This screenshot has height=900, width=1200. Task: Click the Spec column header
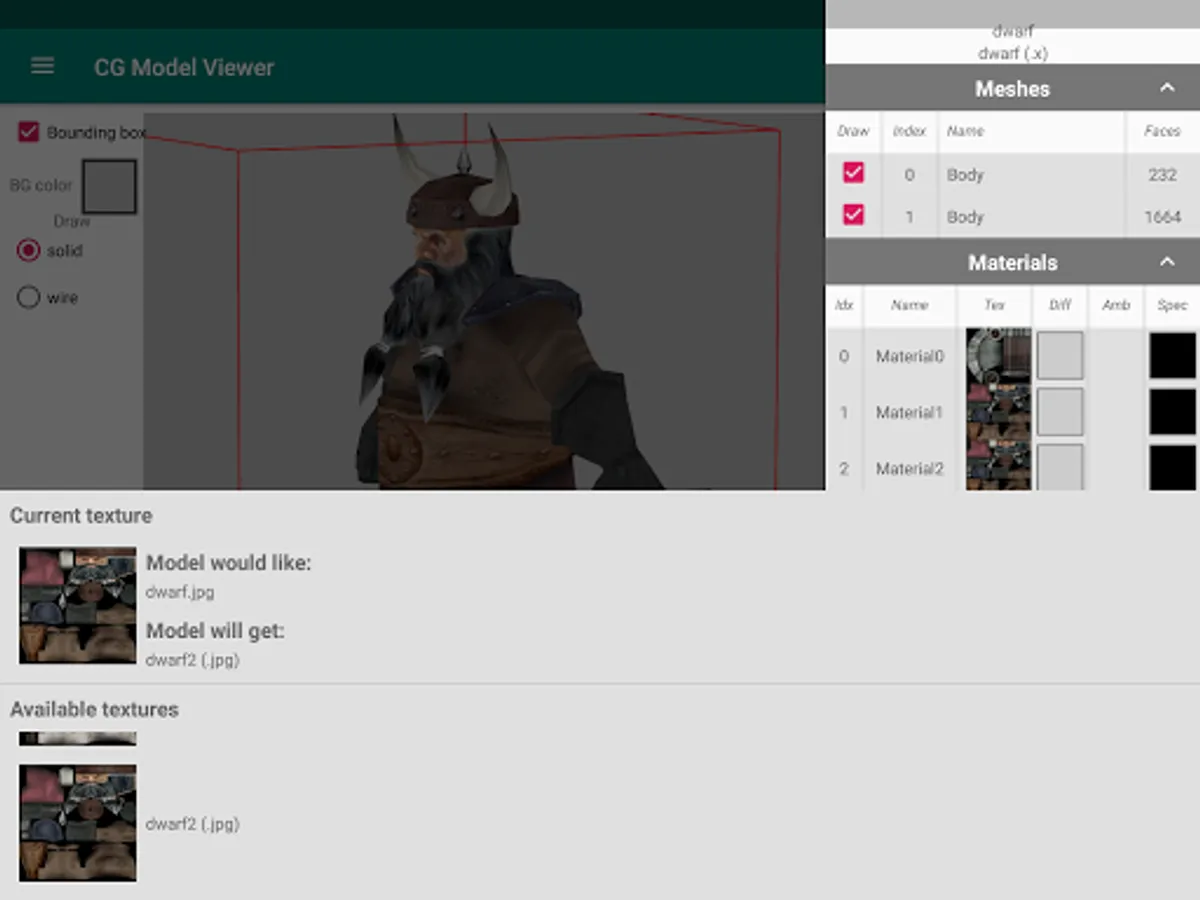(x=1172, y=305)
